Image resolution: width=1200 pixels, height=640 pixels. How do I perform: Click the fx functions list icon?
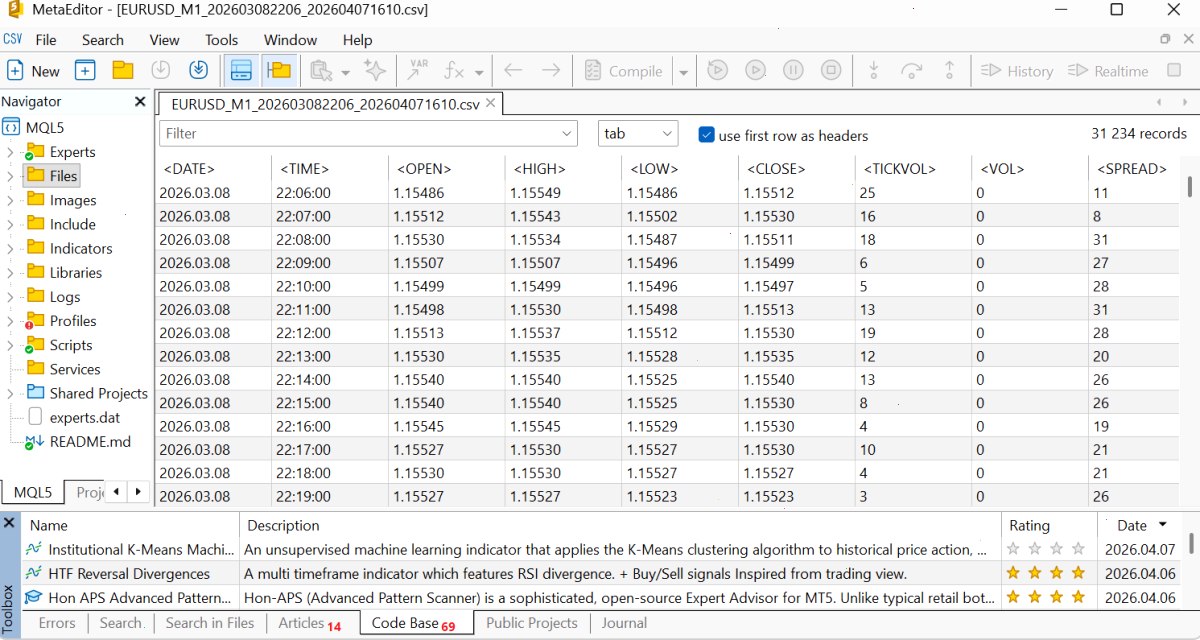coord(455,71)
